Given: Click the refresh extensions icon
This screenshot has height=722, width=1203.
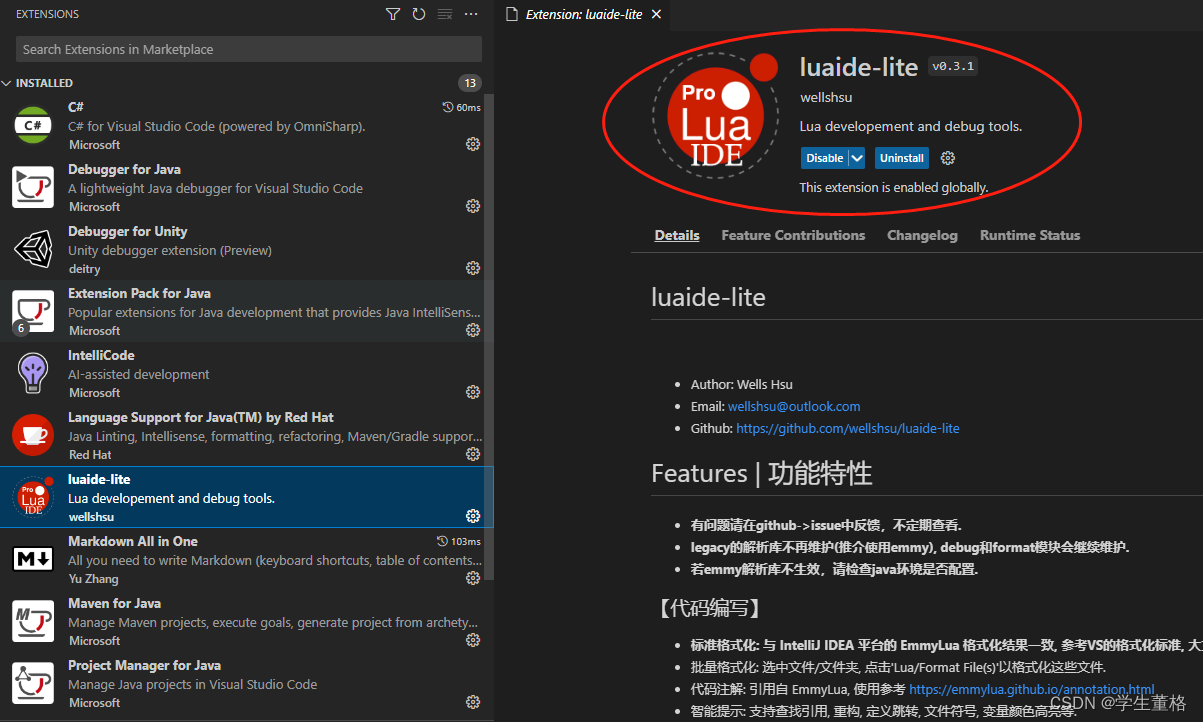Looking at the screenshot, I should click(418, 14).
